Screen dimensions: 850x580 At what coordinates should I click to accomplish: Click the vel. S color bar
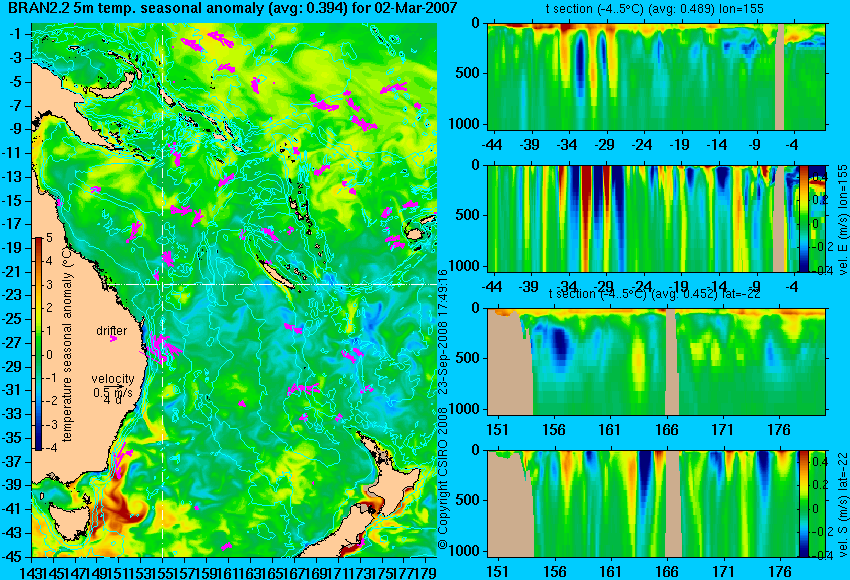pos(804,504)
